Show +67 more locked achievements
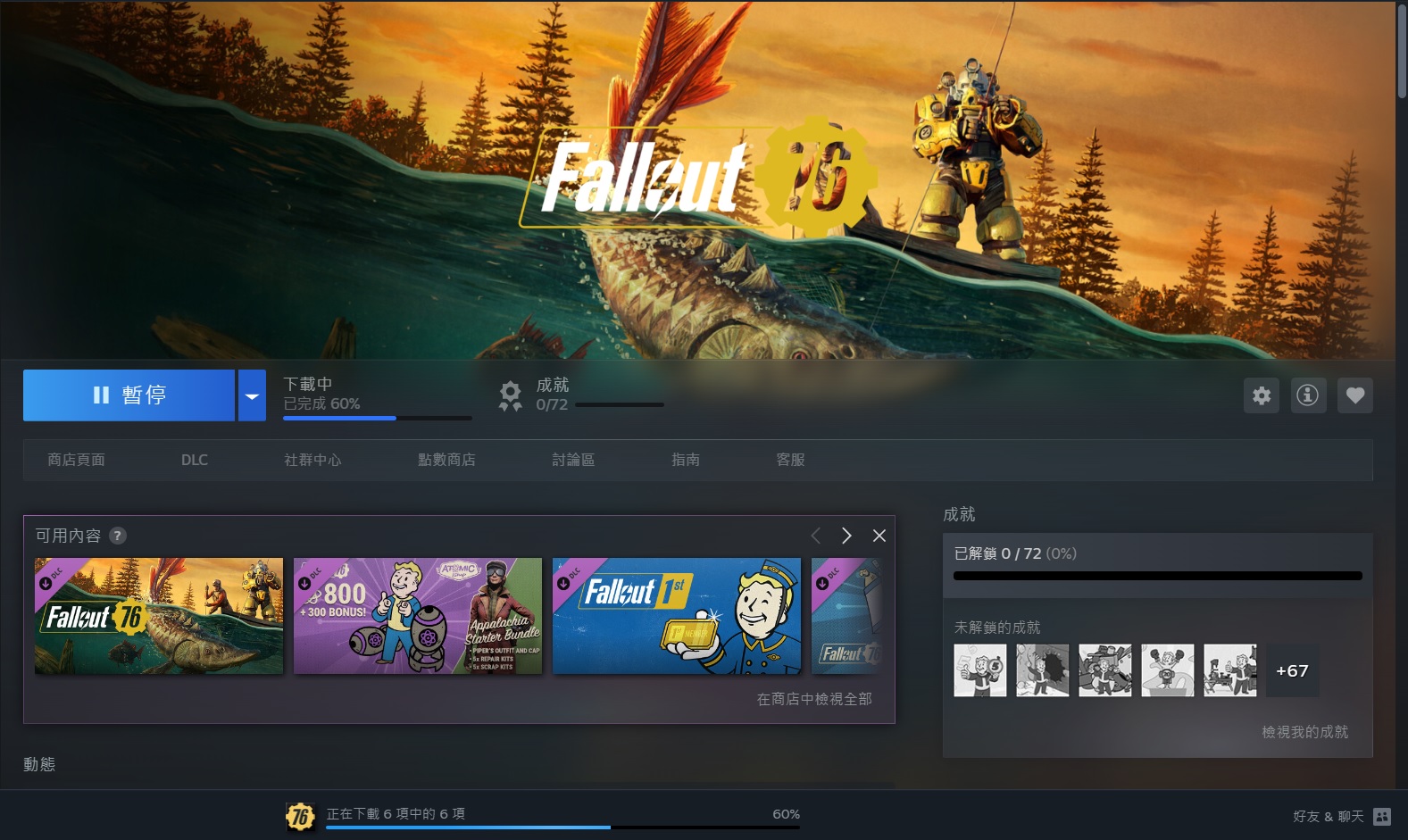Viewport: 1408px width, 840px height. point(1292,670)
